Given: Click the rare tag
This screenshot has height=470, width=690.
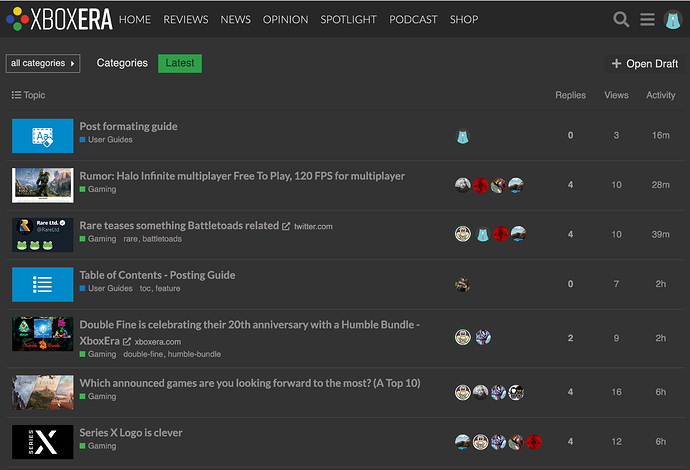Looking at the screenshot, I should tap(130, 239).
